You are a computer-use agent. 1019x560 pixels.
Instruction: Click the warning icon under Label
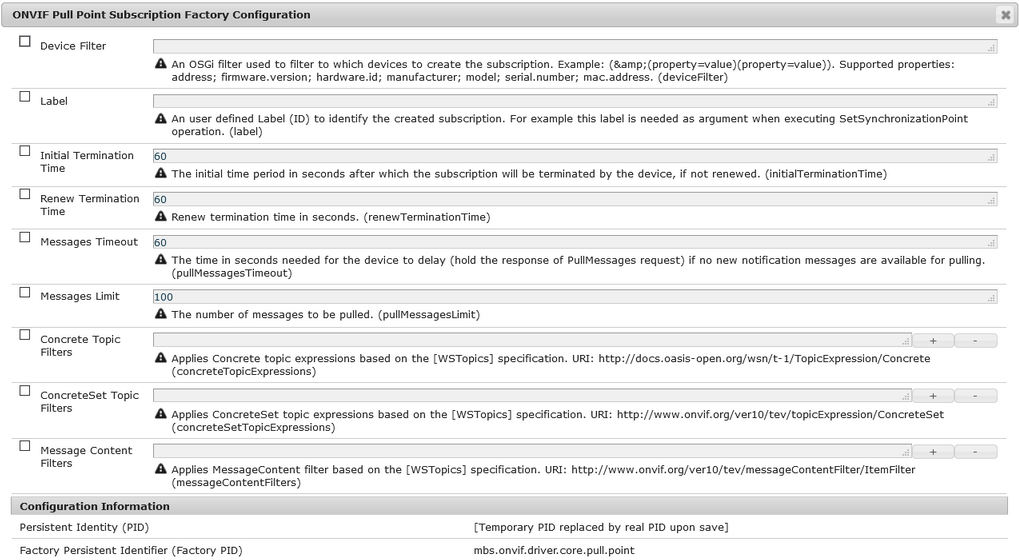point(161,118)
